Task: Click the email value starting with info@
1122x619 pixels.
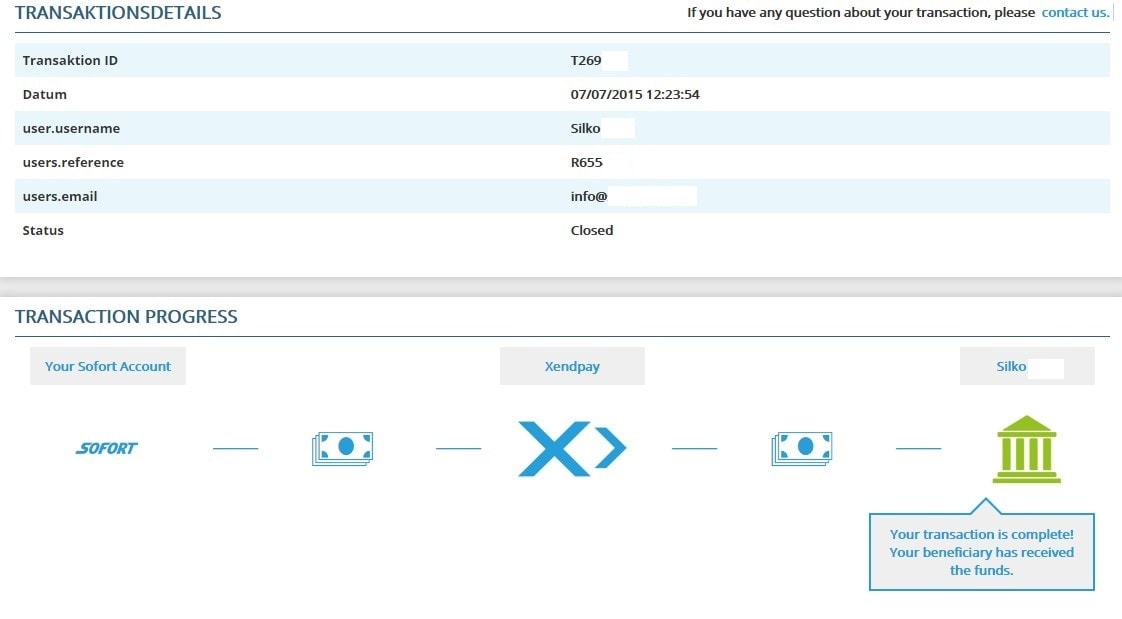Action: coord(589,197)
